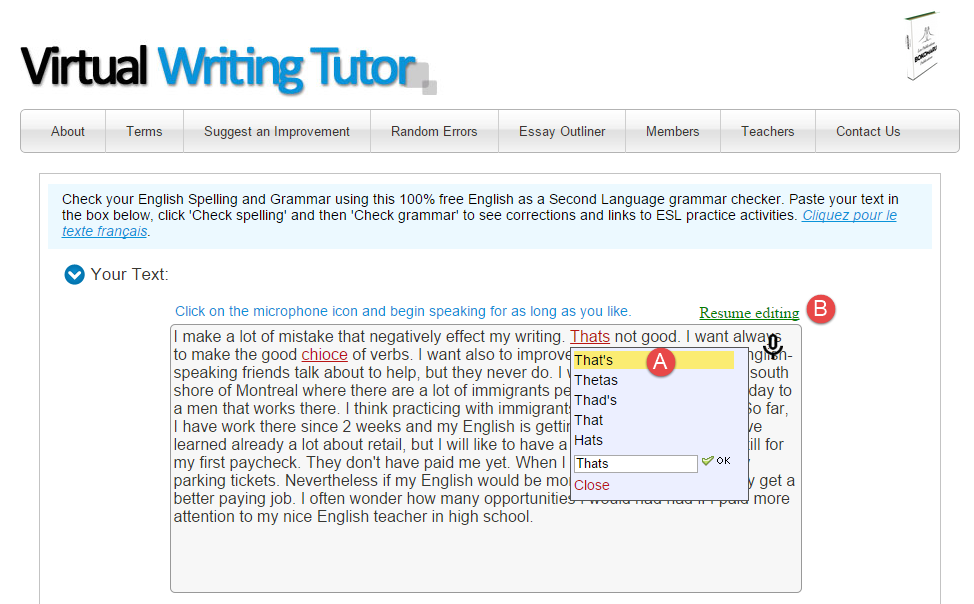Click the last line ending "high school."
974x604 pixels.
coord(353,517)
